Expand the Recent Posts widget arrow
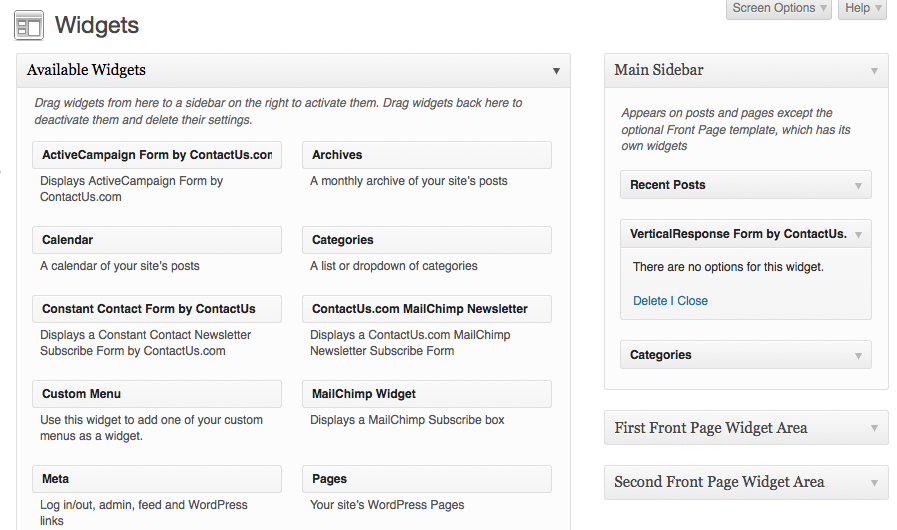 click(858, 185)
